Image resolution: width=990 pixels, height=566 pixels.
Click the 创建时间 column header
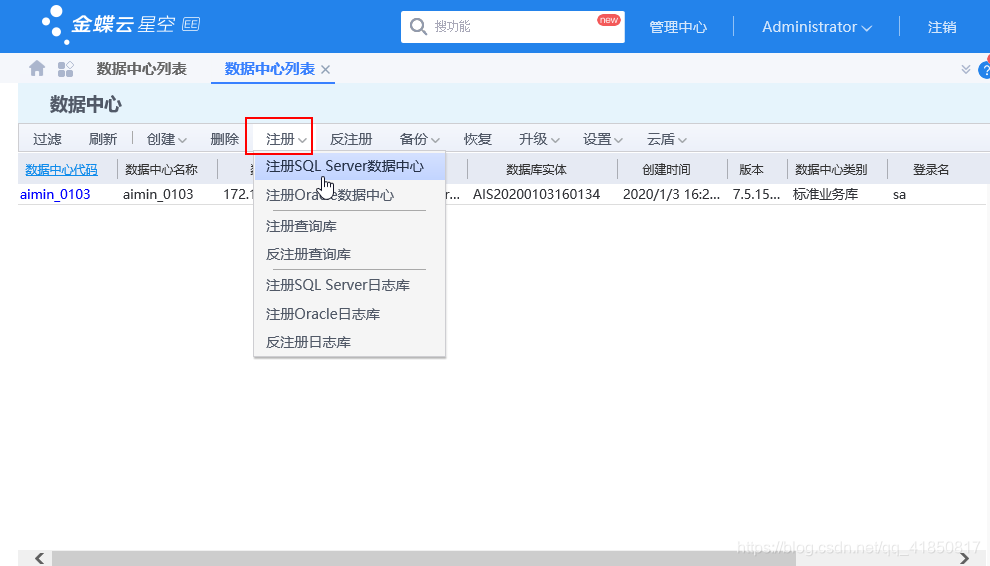666,169
